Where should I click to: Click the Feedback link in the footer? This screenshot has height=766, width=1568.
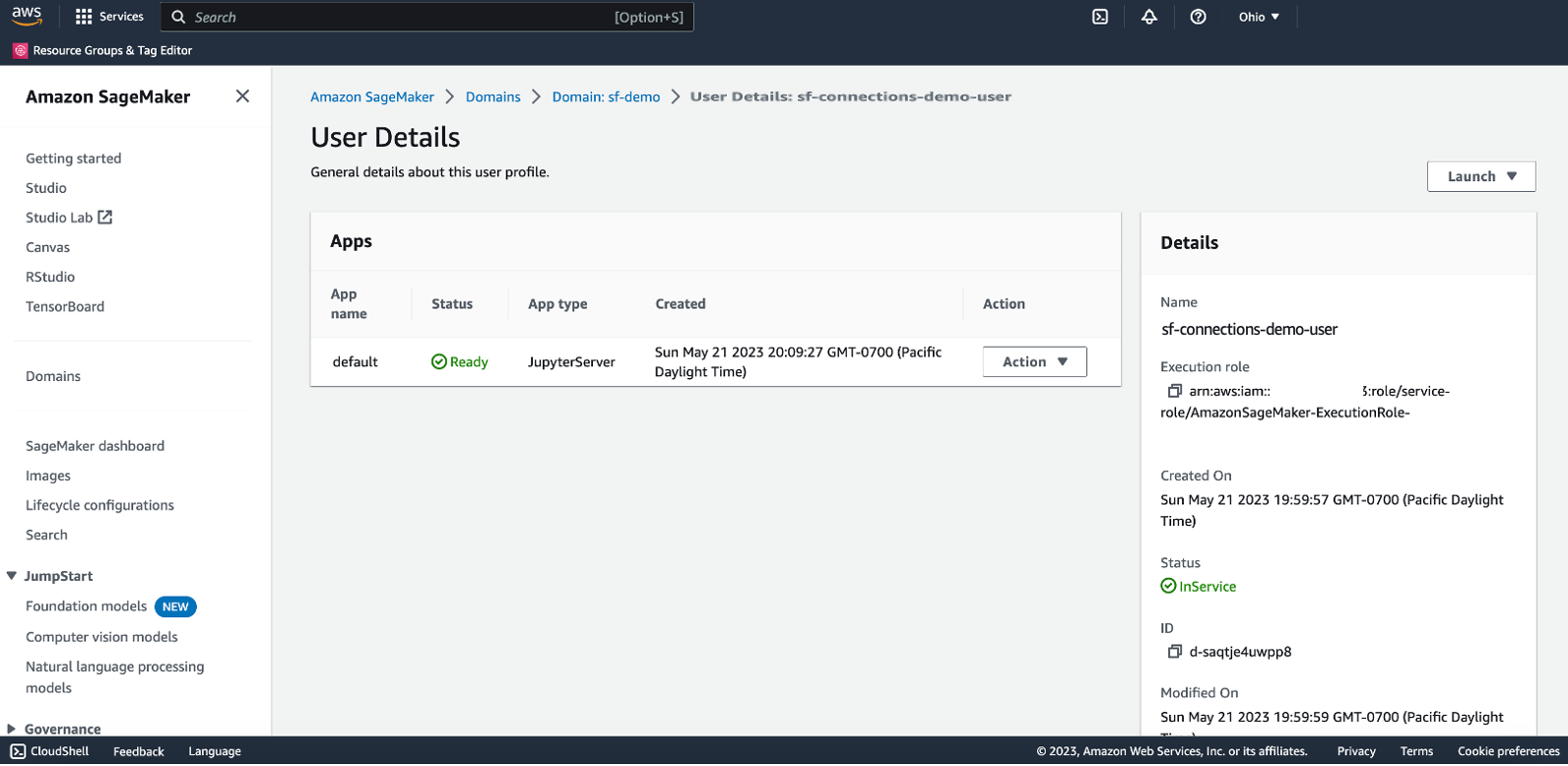pos(139,751)
